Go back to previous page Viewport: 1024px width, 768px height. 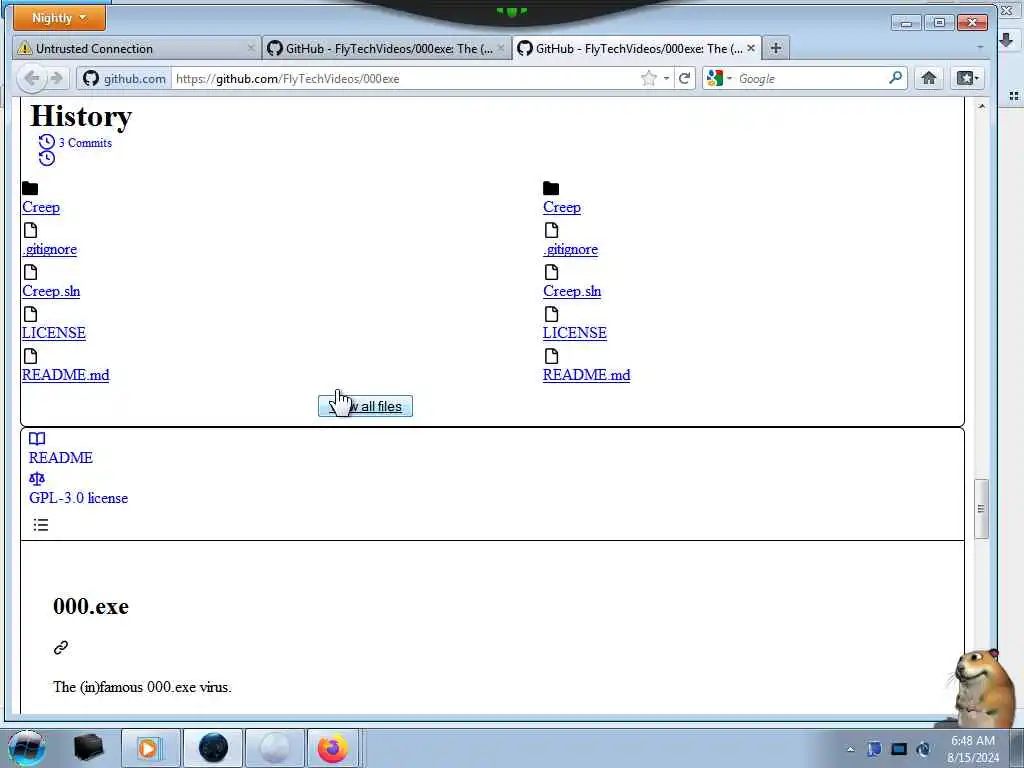coord(31,78)
